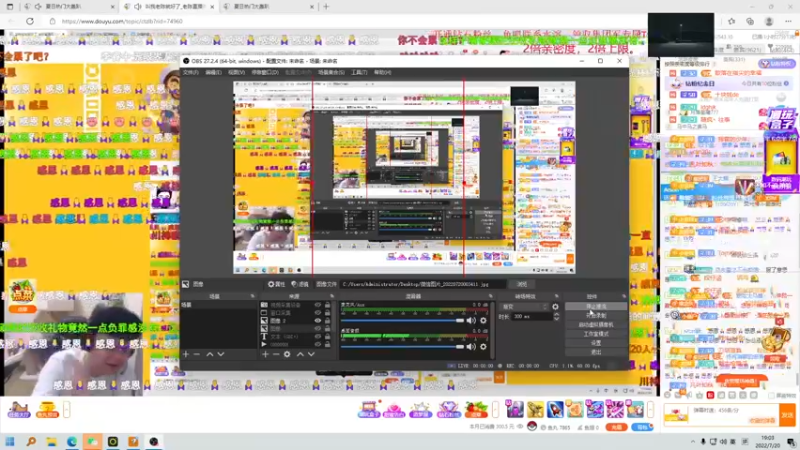Click the 开始录制 start recording button
Viewport: 800px width, 450px height.
coord(596,316)
